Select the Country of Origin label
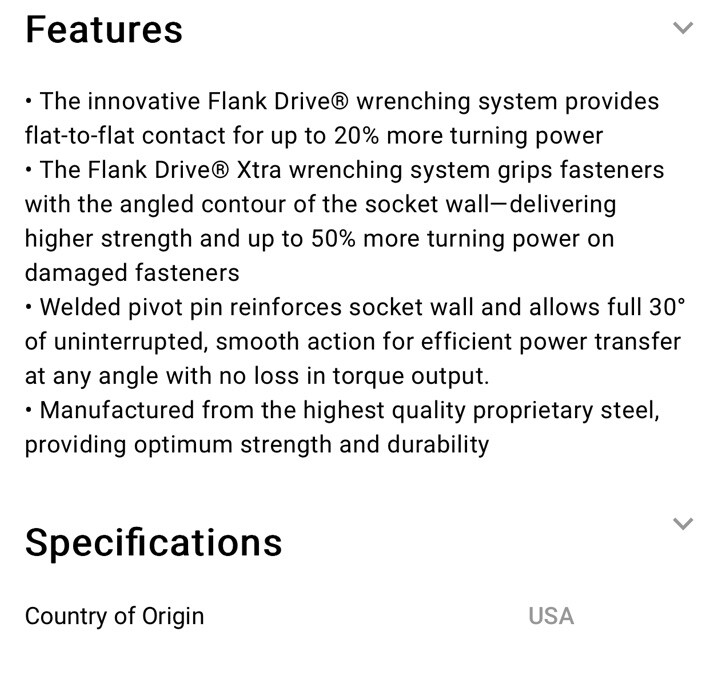This screenshot has width=727, height=678. point(115,617)
